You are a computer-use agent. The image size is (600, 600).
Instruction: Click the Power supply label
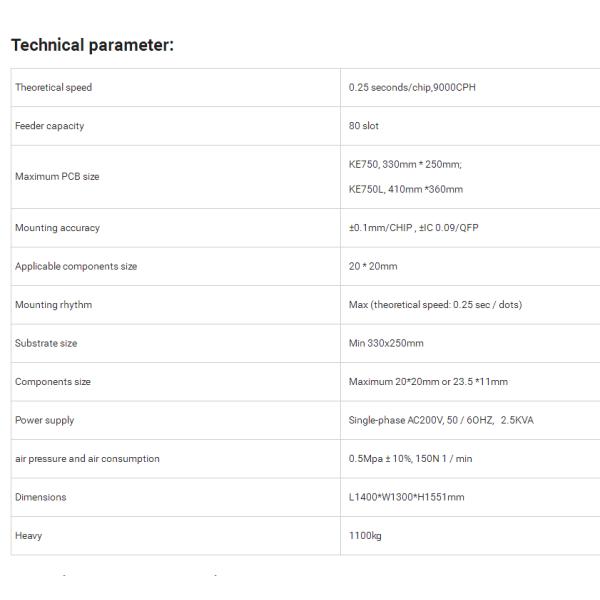(x=44, y=420)
